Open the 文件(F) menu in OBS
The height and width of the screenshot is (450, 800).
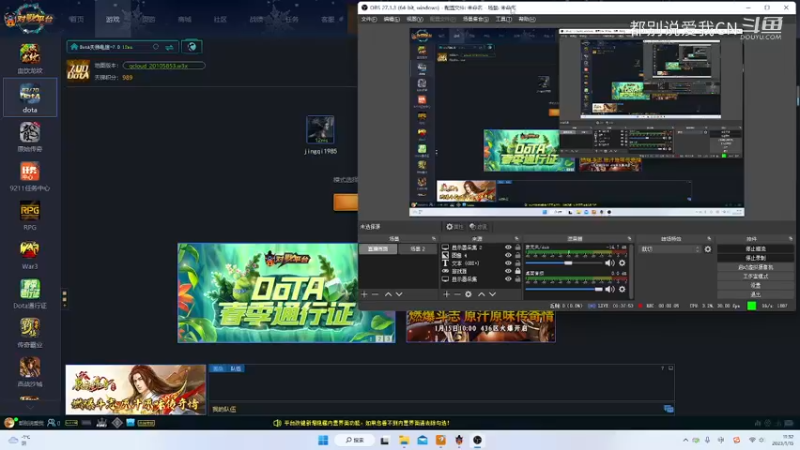pos(369,19)
